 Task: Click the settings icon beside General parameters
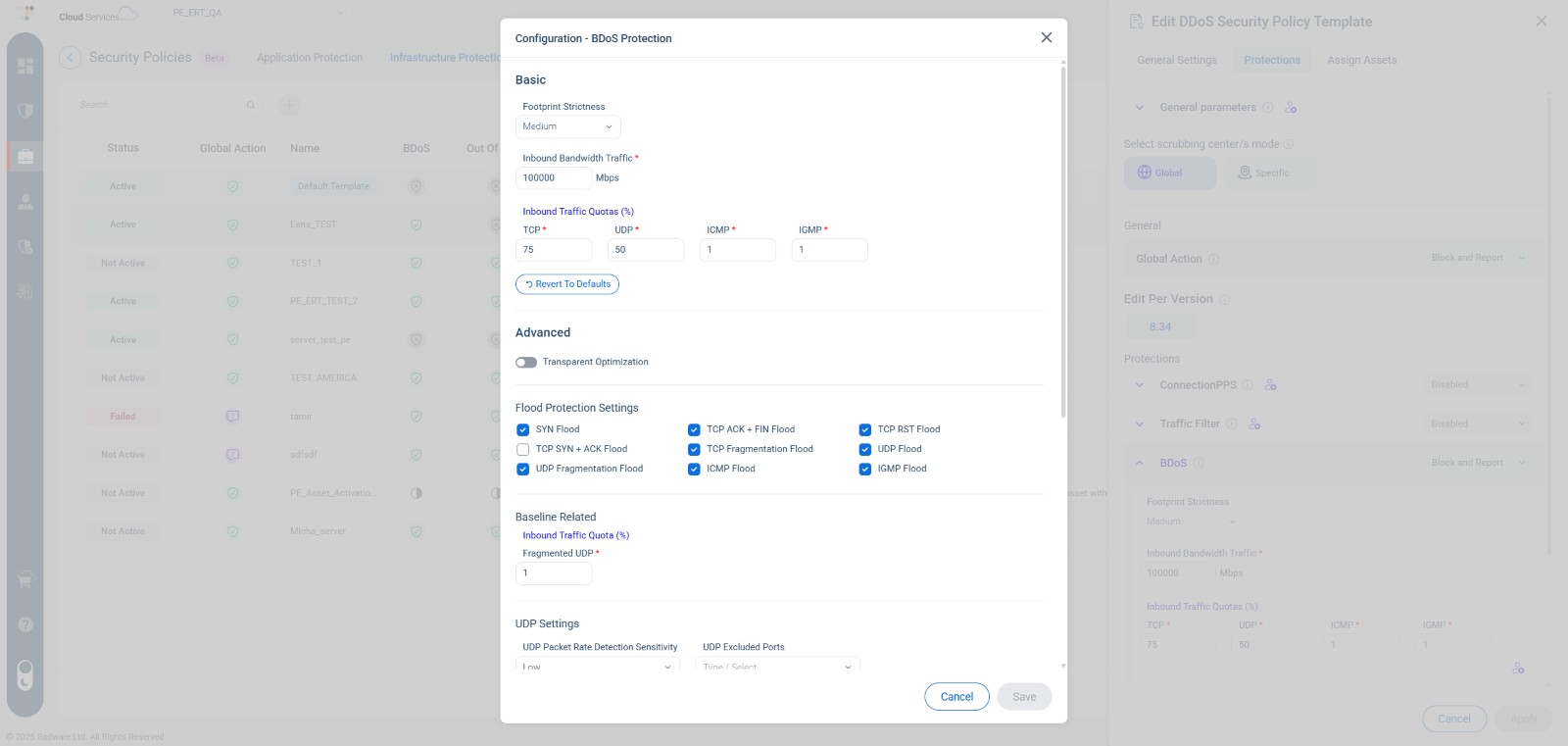click(x=1291, y=108)
